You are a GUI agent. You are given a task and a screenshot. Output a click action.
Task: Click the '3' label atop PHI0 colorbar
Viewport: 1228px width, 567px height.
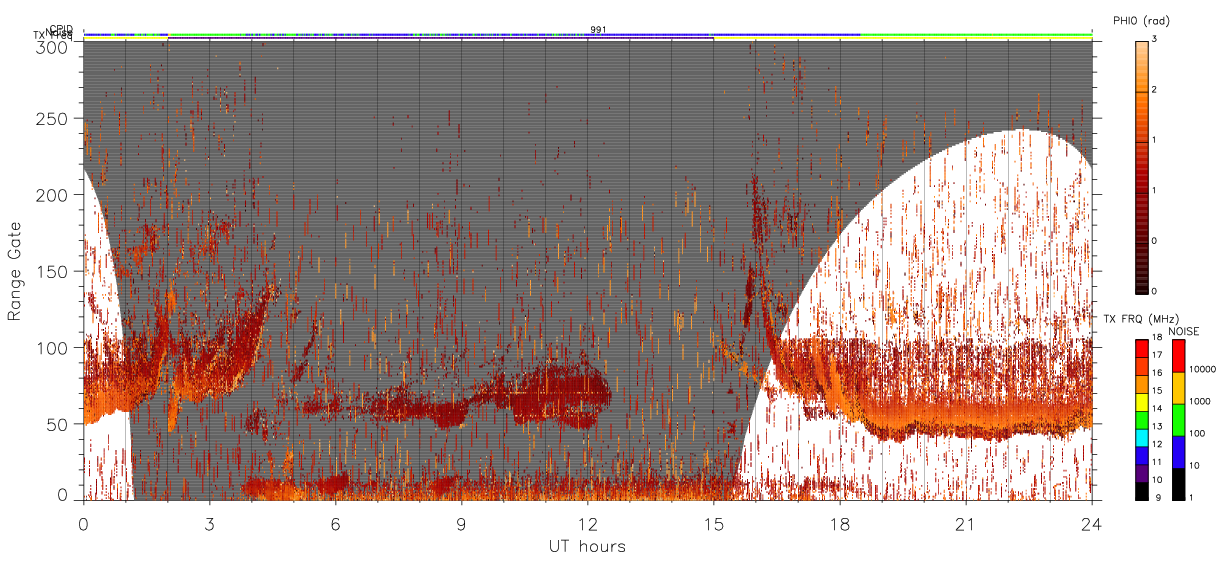[x=1154, y=40]
